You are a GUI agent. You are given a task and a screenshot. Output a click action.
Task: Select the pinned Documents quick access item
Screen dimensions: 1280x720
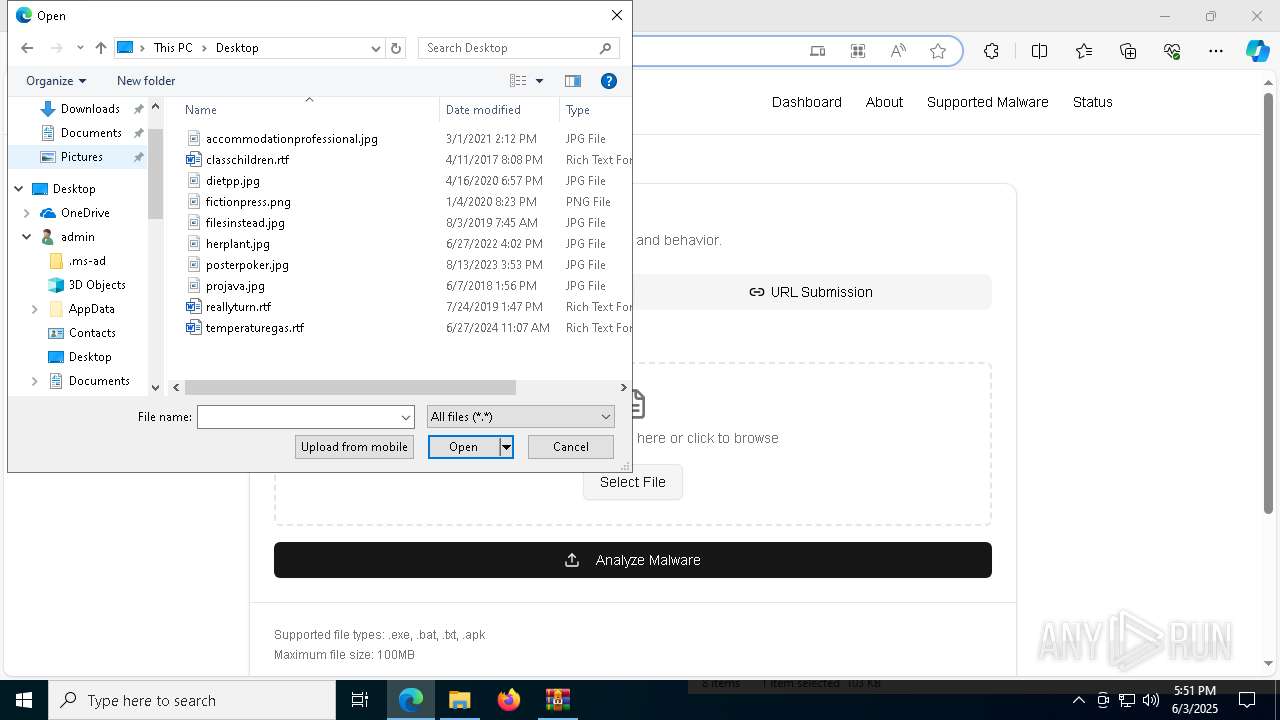[x=91, y=133]
